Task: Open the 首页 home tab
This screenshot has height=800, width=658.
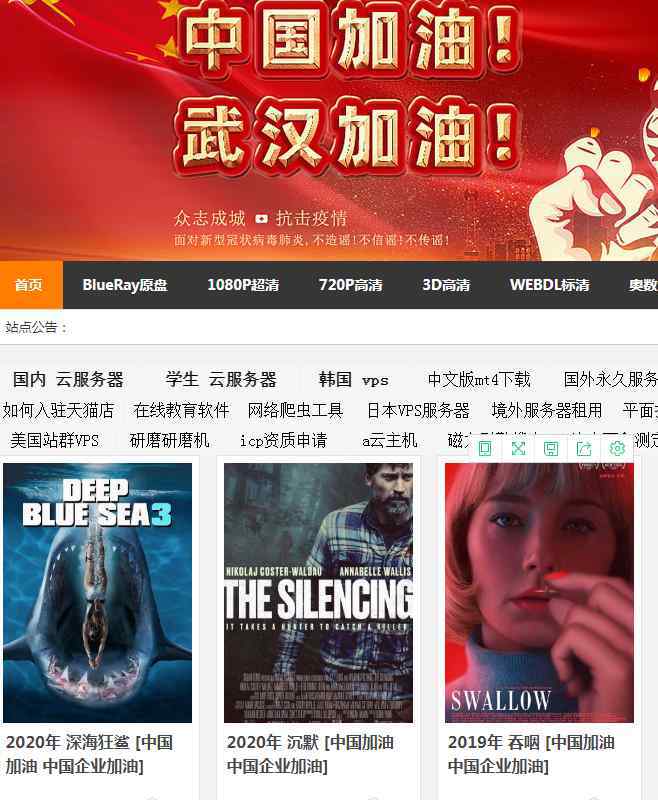Action: coord(31,285)
